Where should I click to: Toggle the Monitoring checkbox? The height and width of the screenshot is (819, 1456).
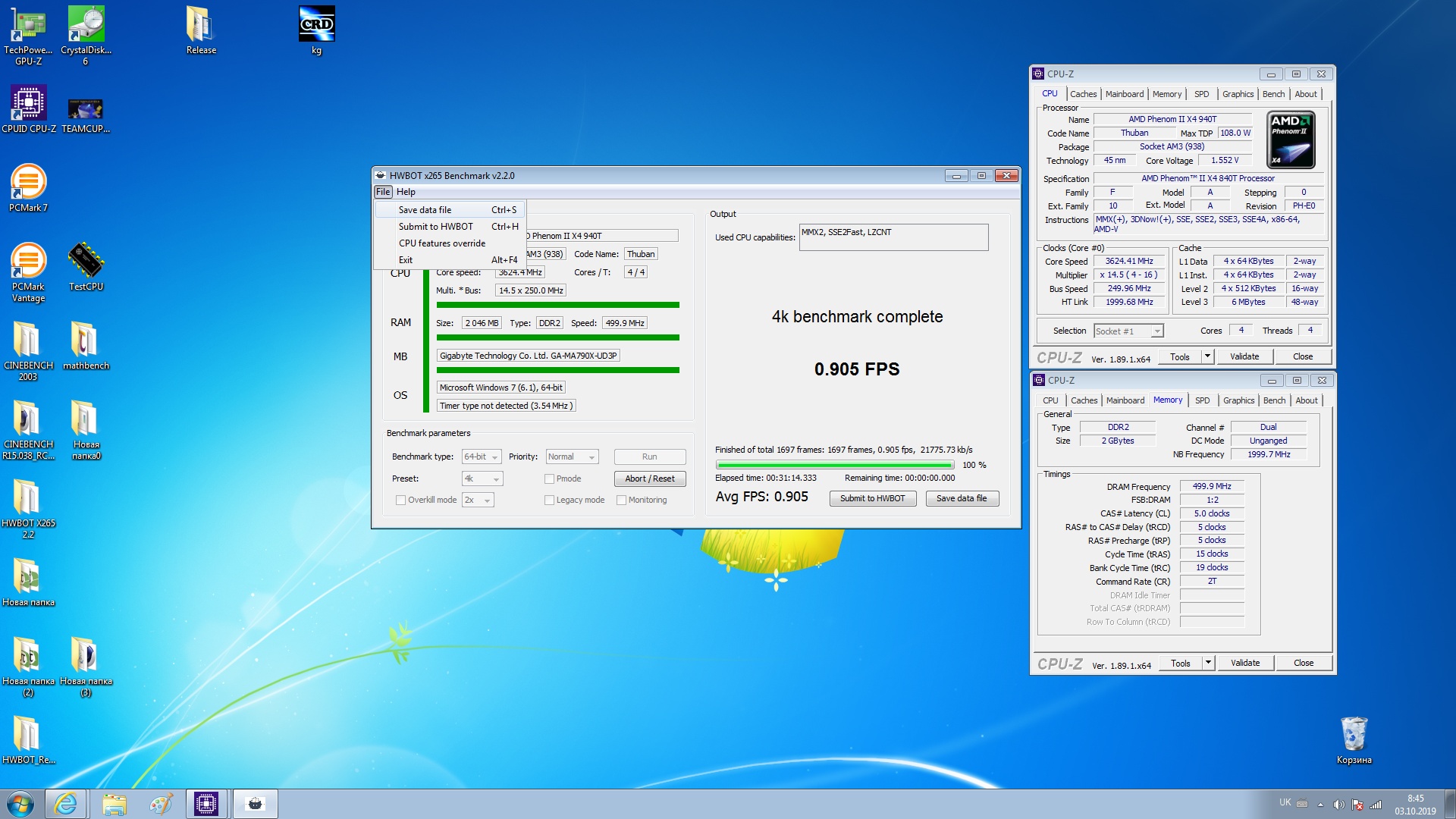[622, 500]
